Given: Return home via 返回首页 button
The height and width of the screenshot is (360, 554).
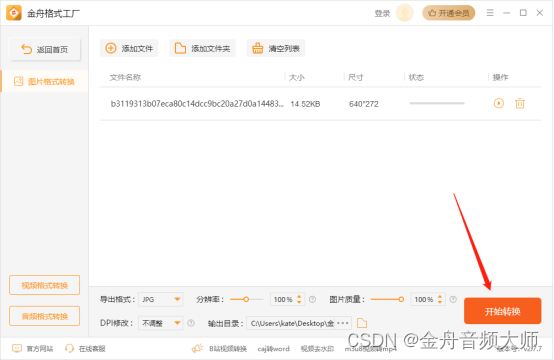Looking at the screenshot, I should pyautogui.click(x=45, y=49).
